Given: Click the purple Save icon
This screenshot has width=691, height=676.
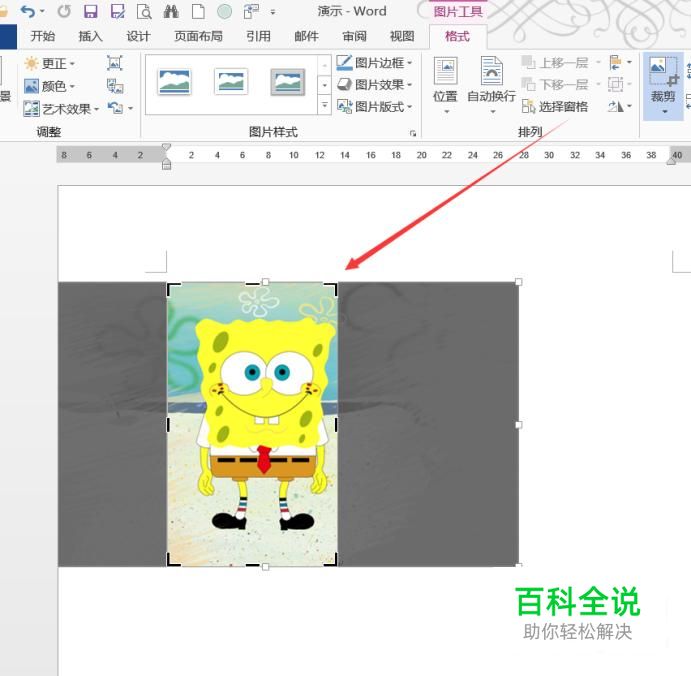Looking at the screenshot, I should 90,11.
